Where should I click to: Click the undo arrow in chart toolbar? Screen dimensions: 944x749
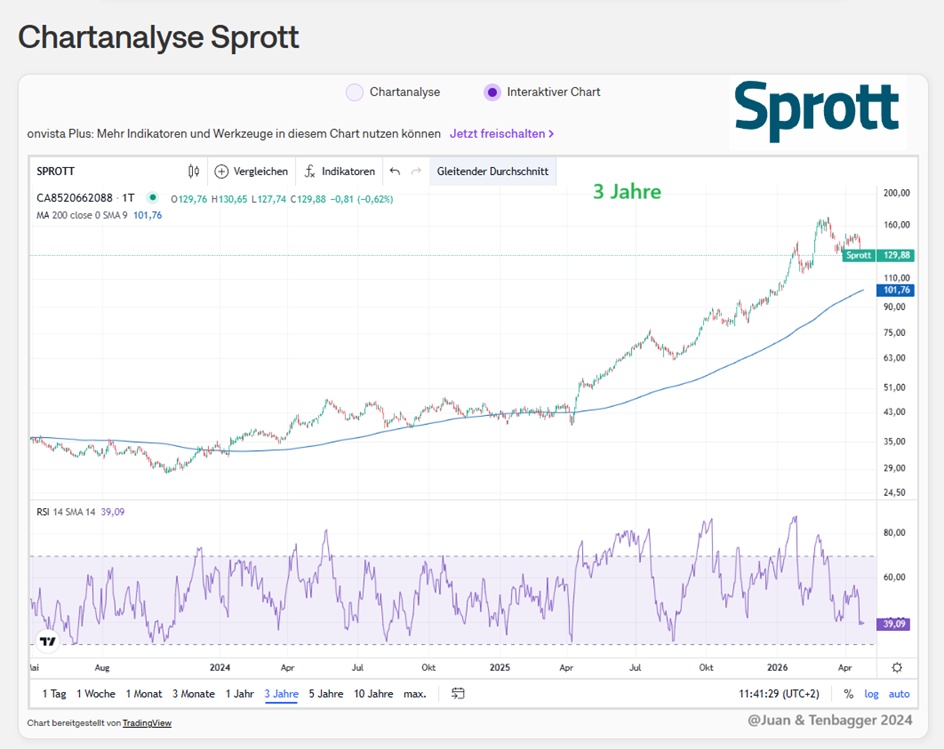(395, 172)
